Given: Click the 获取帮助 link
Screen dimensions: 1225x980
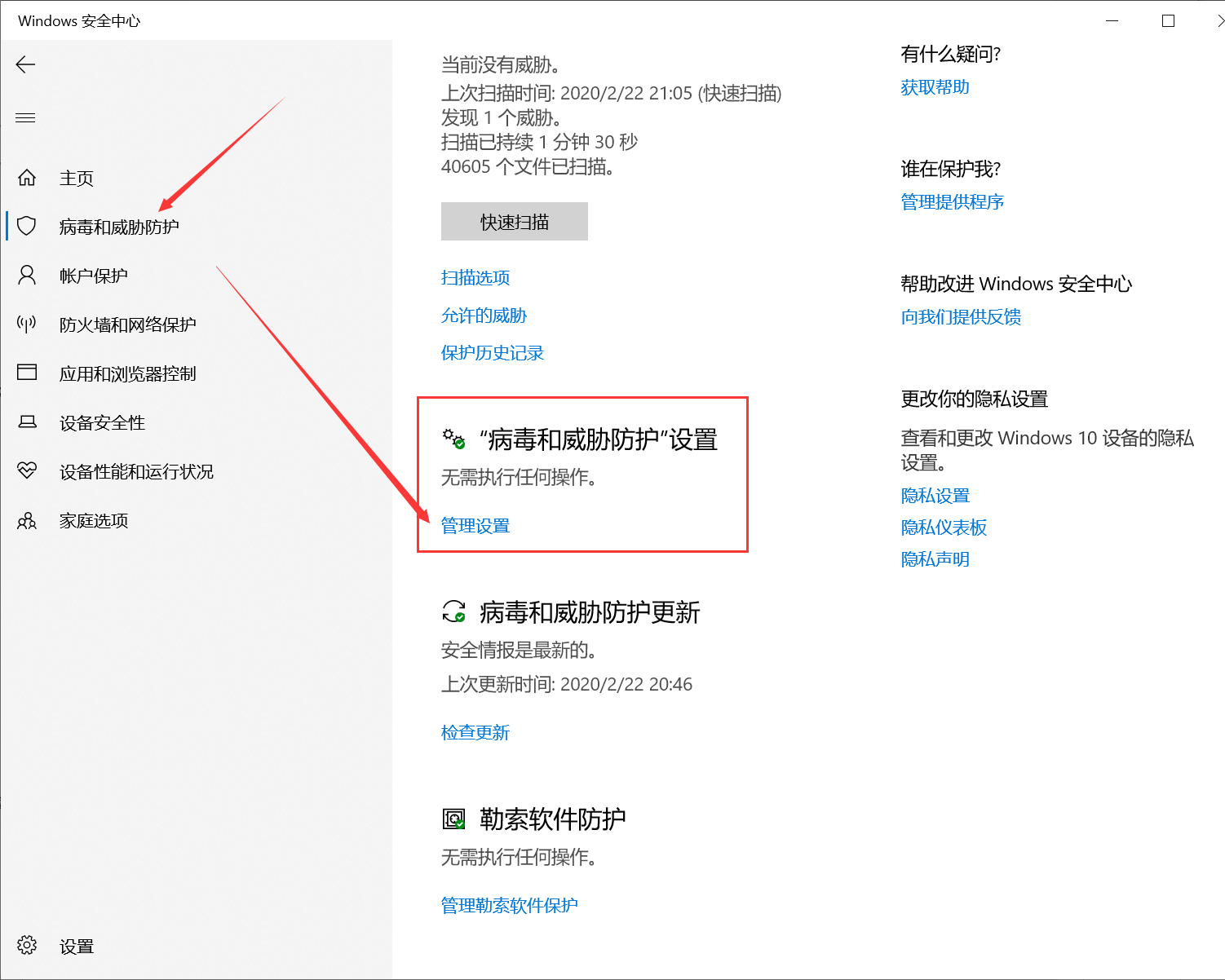Looking at the screenshot, I should click(935, 86).
